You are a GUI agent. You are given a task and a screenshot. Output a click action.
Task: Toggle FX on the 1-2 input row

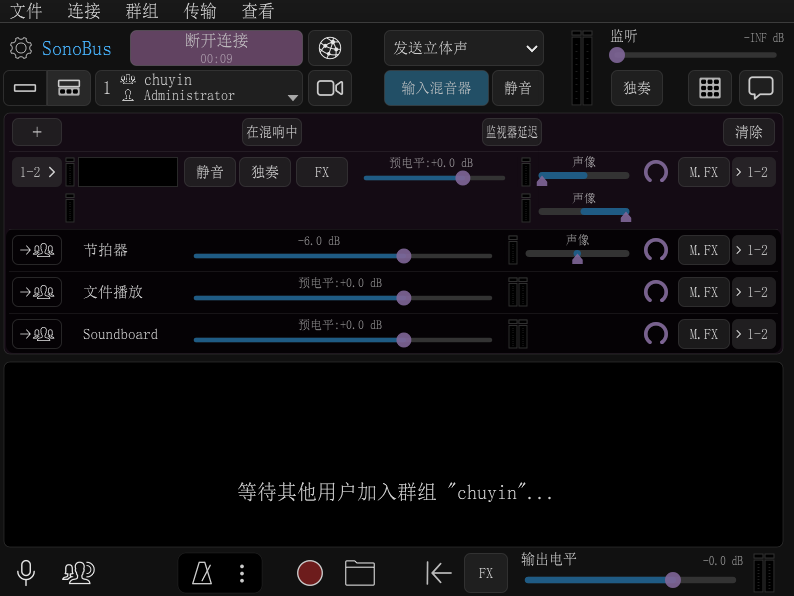click(322, 172)
